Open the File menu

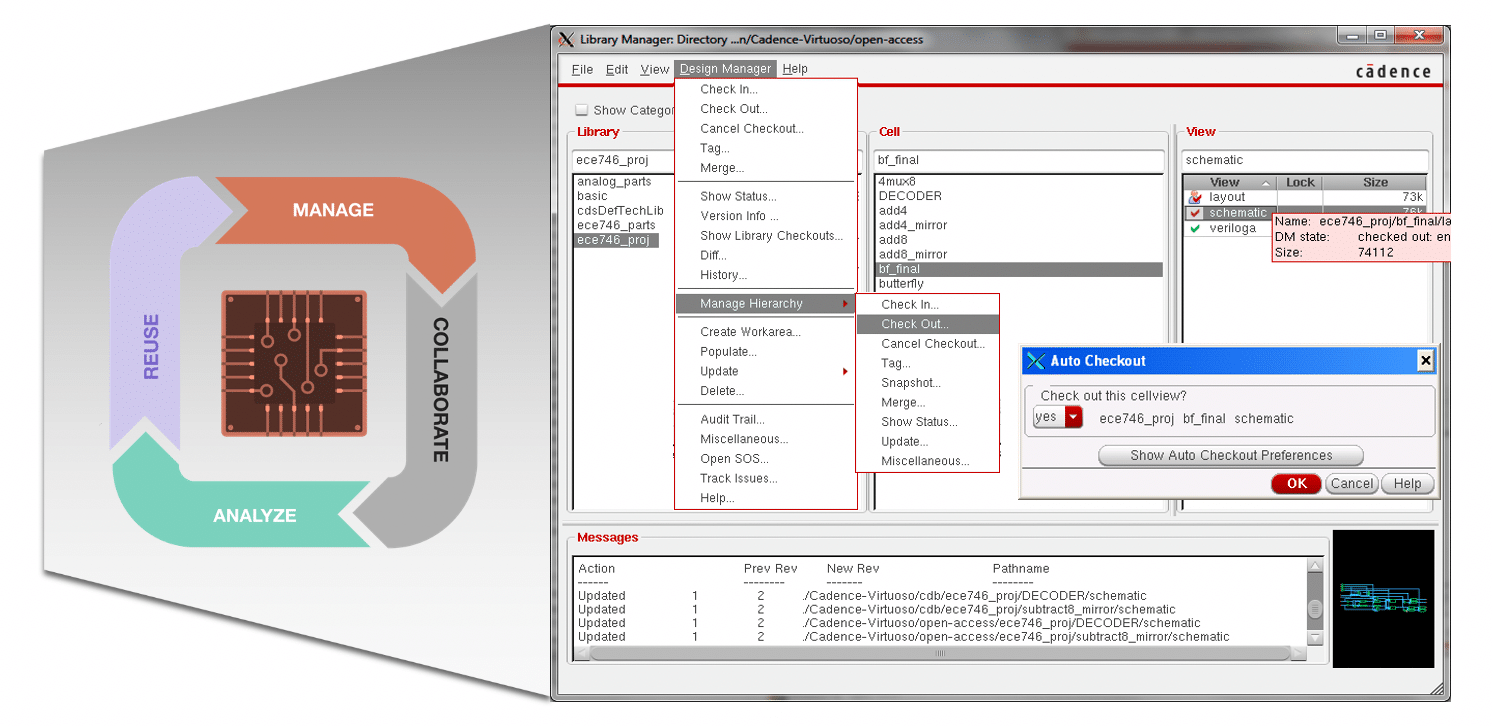581,69
